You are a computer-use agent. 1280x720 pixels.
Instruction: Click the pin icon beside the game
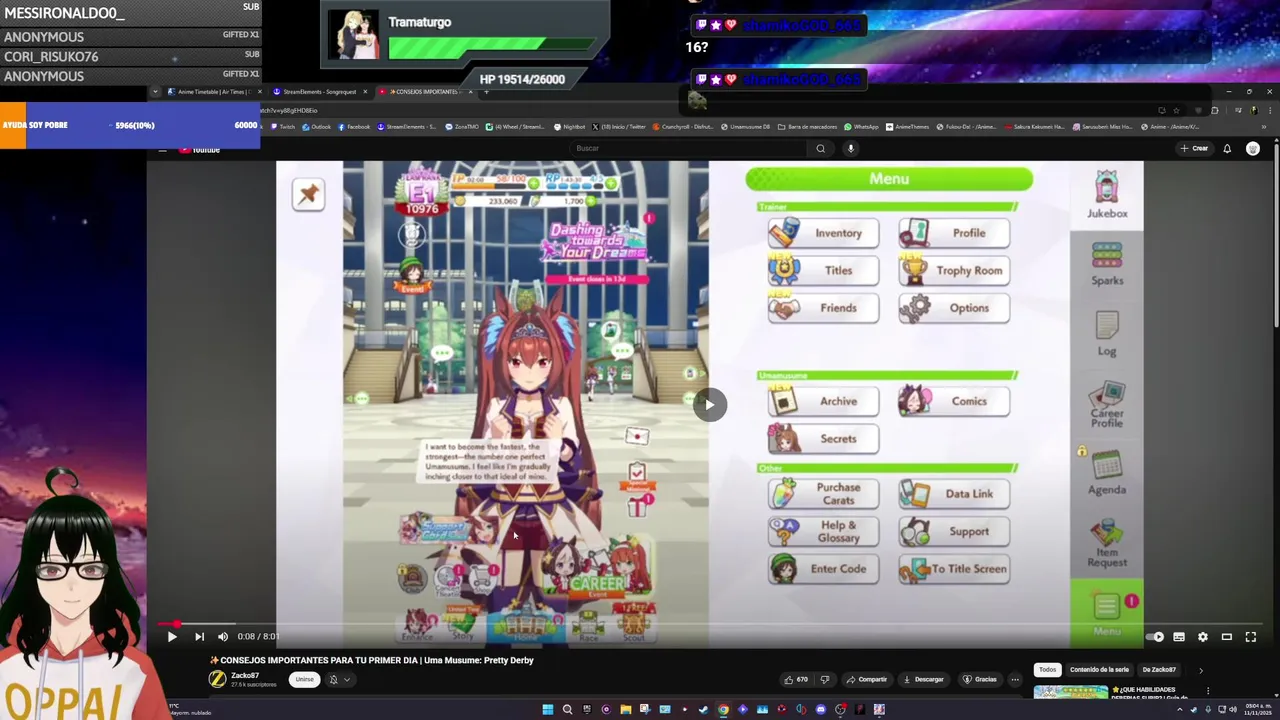coord(308,194)
